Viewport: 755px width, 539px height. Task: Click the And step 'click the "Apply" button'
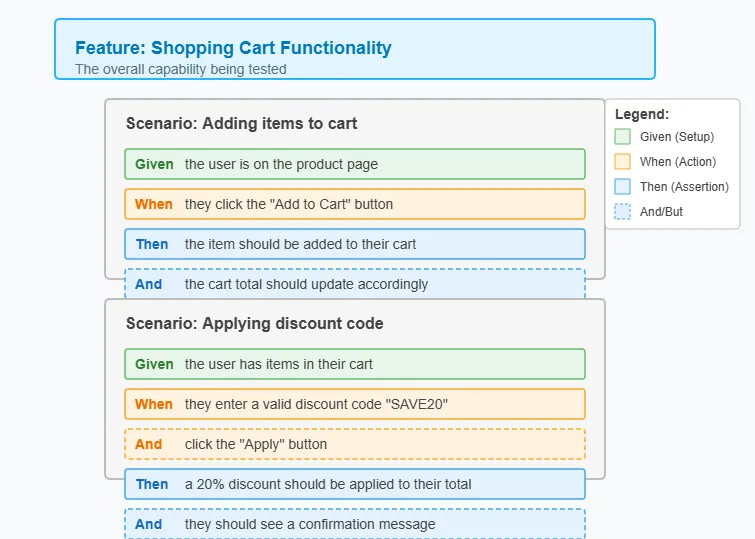pyautogui.click(x=355, y=444)
